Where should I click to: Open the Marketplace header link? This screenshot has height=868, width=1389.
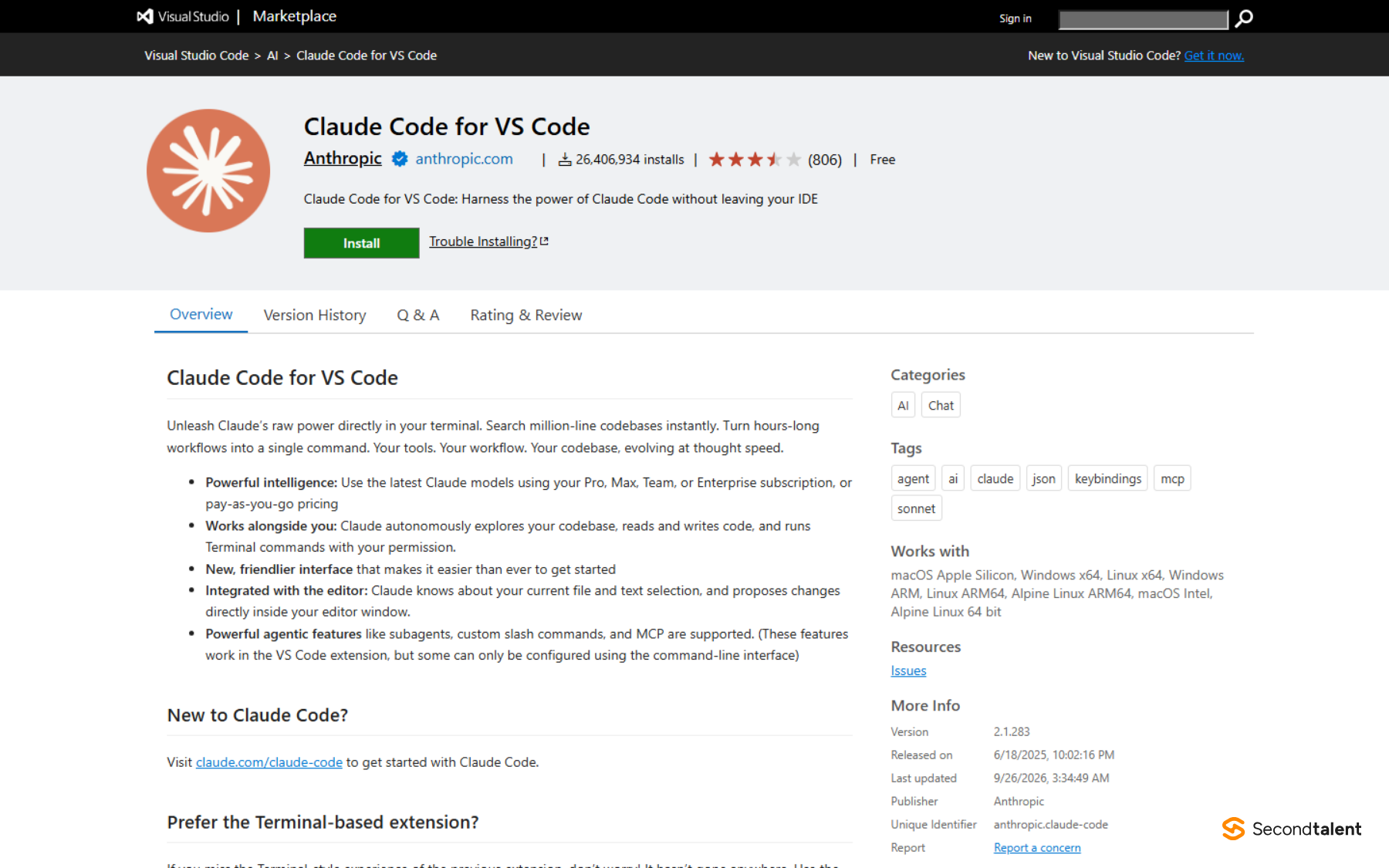[295, 16]
